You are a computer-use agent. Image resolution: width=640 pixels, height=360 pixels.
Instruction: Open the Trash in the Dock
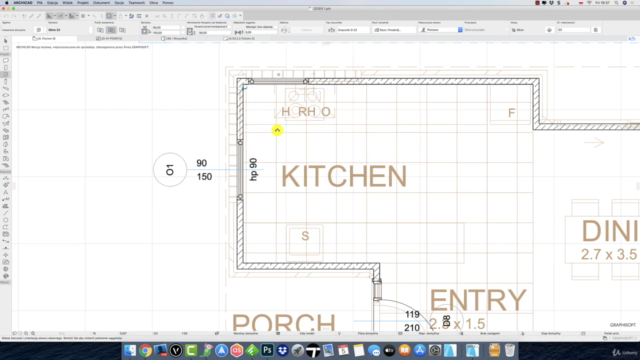(x=510, y=350)
